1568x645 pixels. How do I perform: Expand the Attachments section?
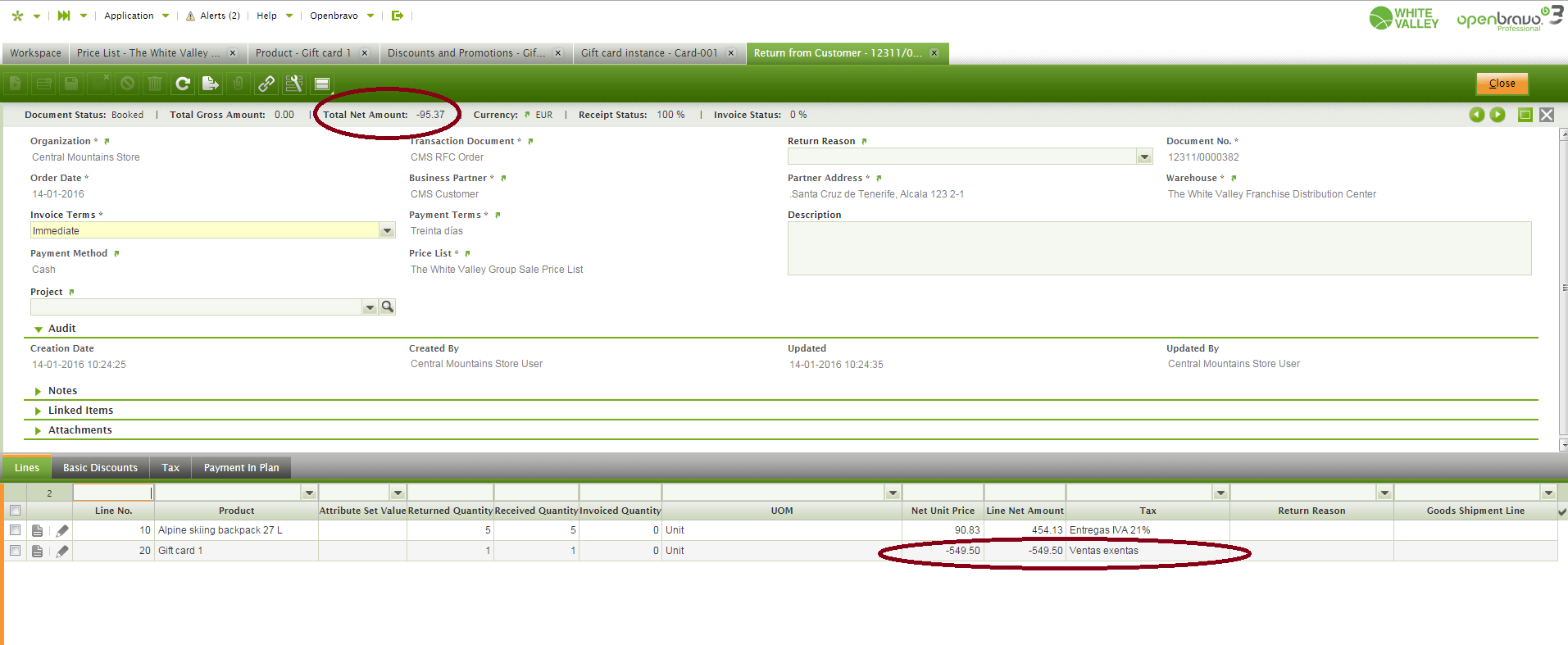tap(39, 430)
